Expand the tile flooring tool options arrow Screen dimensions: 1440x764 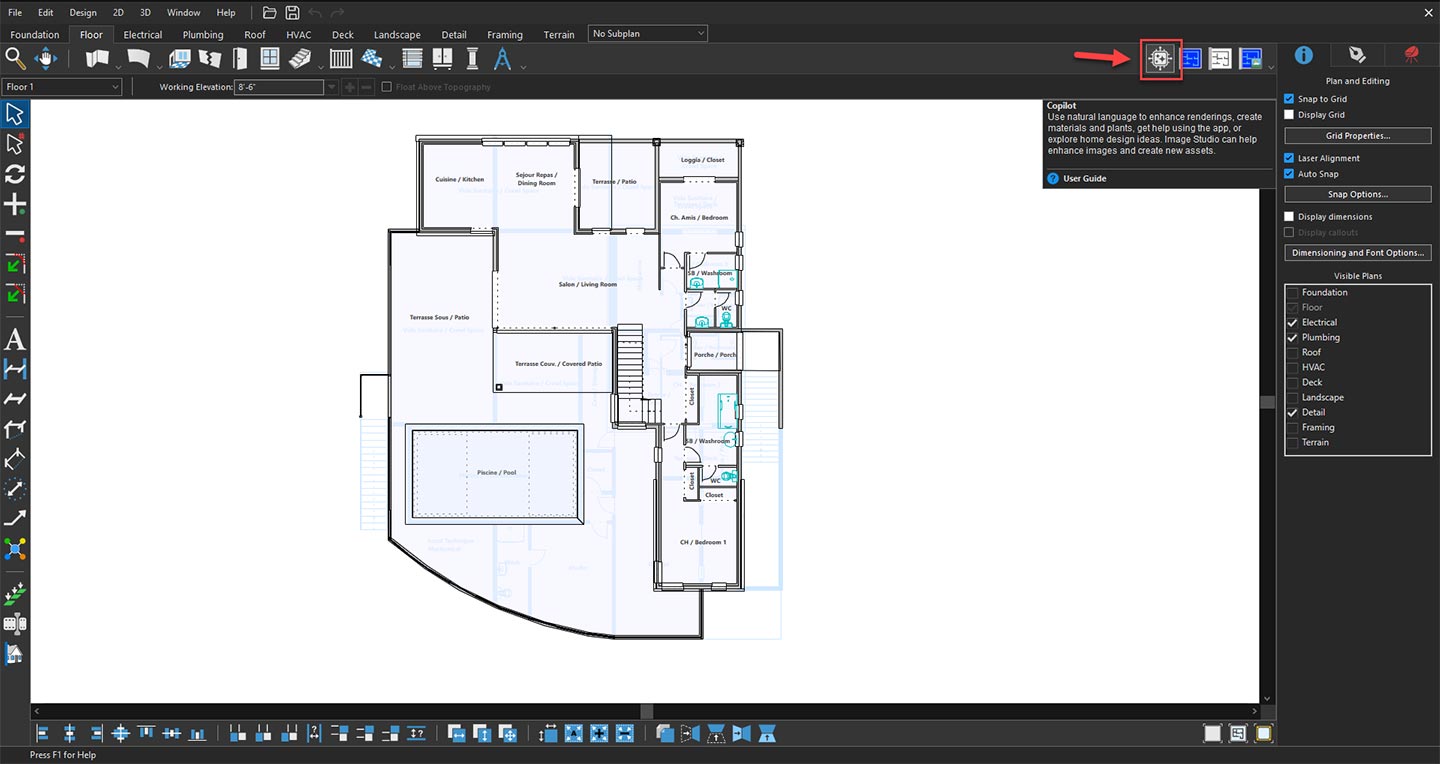391,67
